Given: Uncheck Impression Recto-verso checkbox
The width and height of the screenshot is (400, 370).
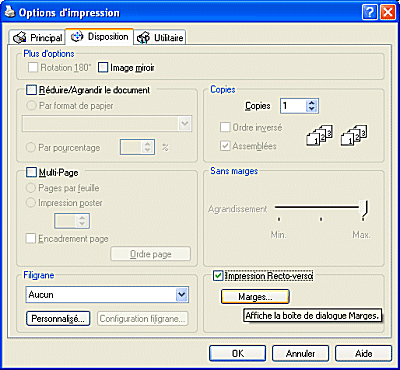Looking at the screenshot, I should pos(218,276).
